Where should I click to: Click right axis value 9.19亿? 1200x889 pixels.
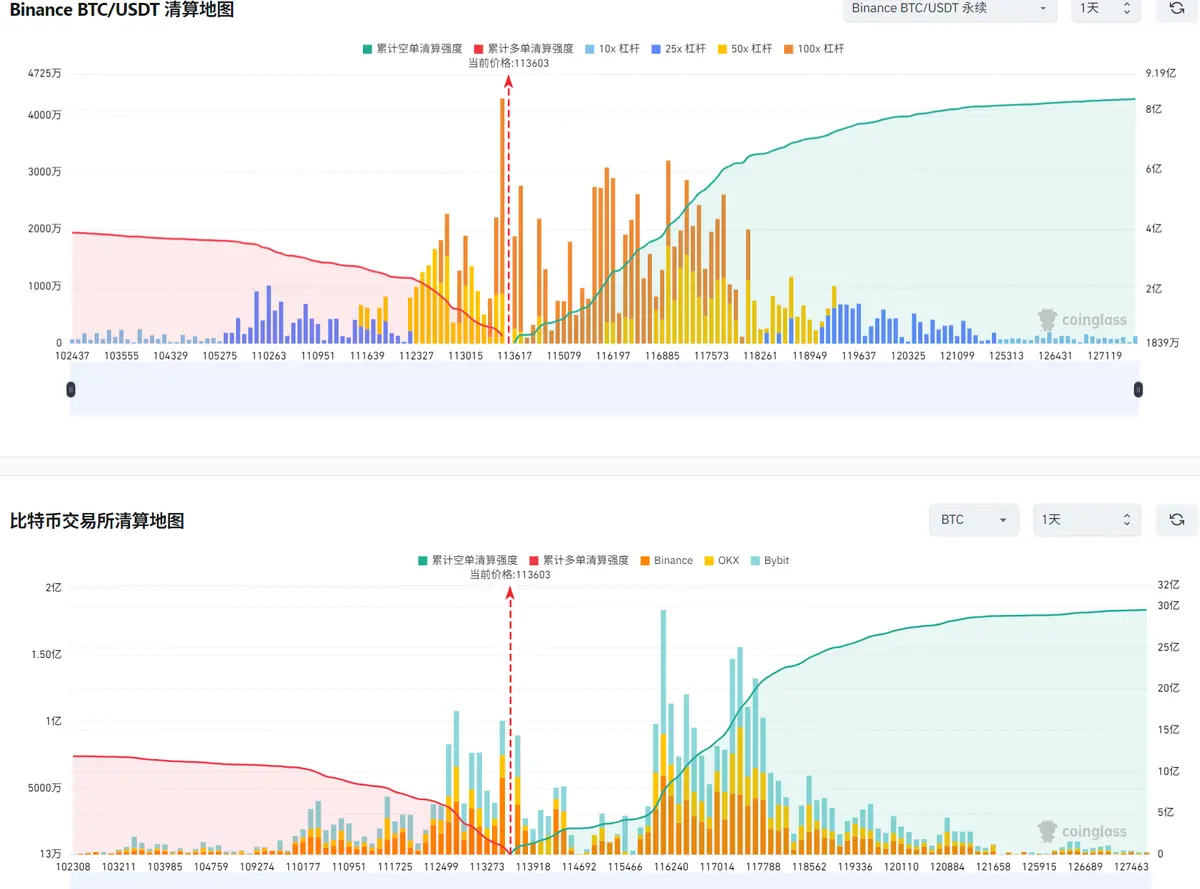tap(1161, 73)
